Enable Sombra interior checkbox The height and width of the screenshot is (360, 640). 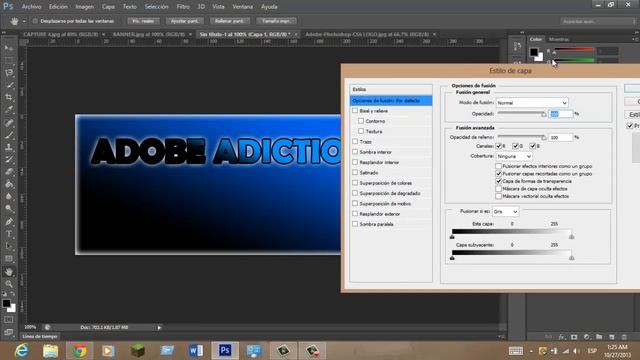point(355,152)
